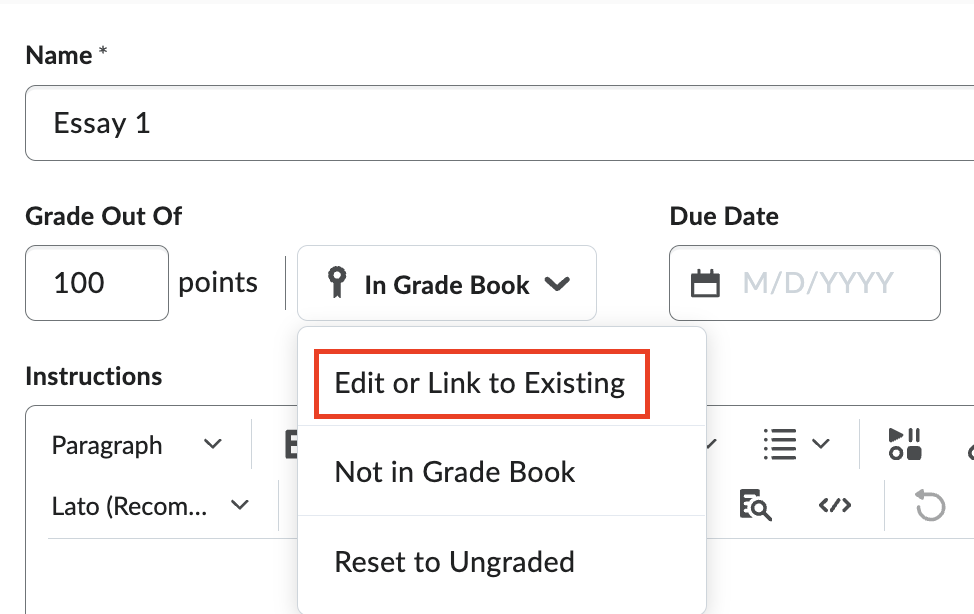Toggle the Bold formatting icon

(292, 444)
